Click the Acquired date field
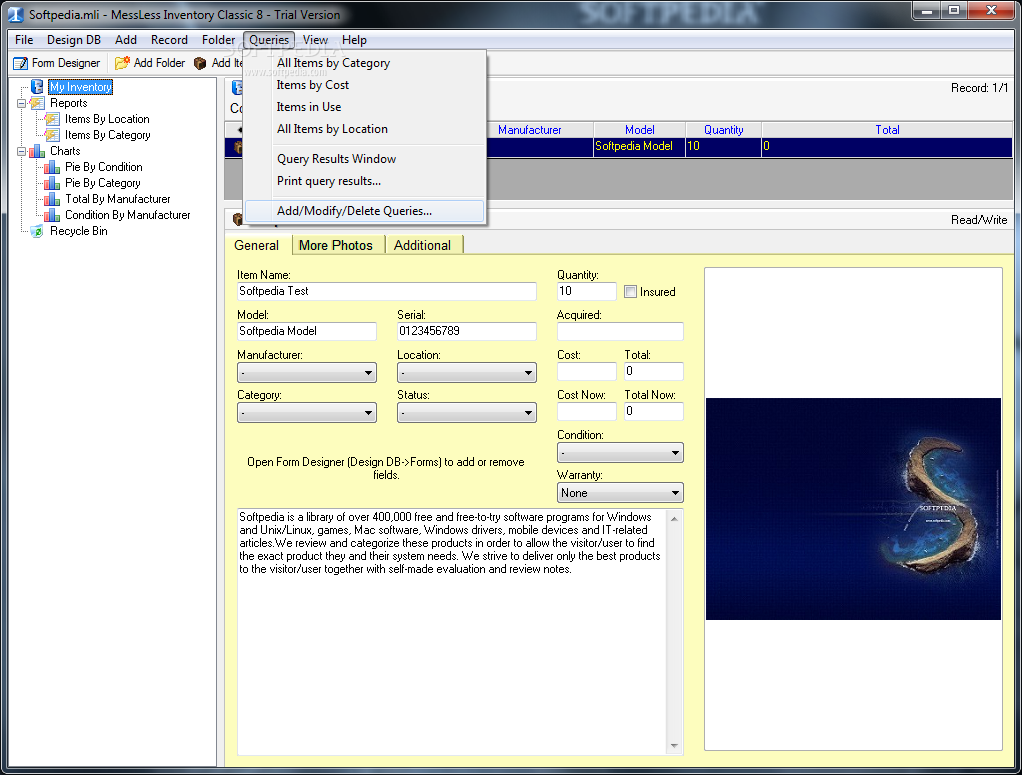This screenshot has width=1022, height=775. [620, 331]
